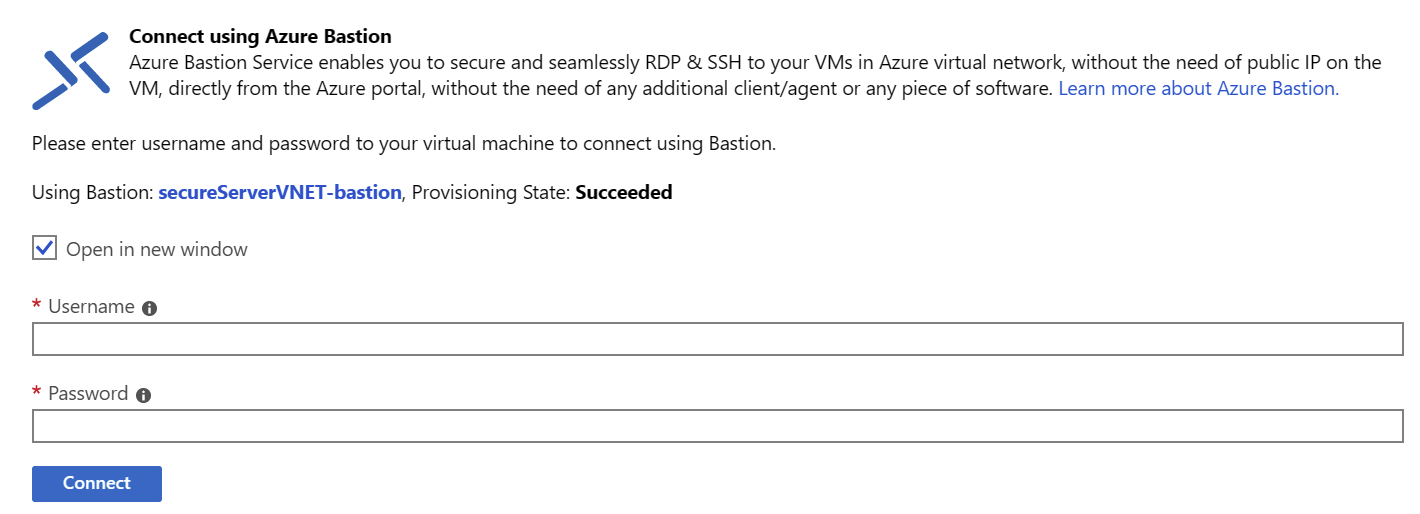Click the Azure Bastion Service description paragraph
This screenshot has width=1420, height=514.
[x=755, y=75]
